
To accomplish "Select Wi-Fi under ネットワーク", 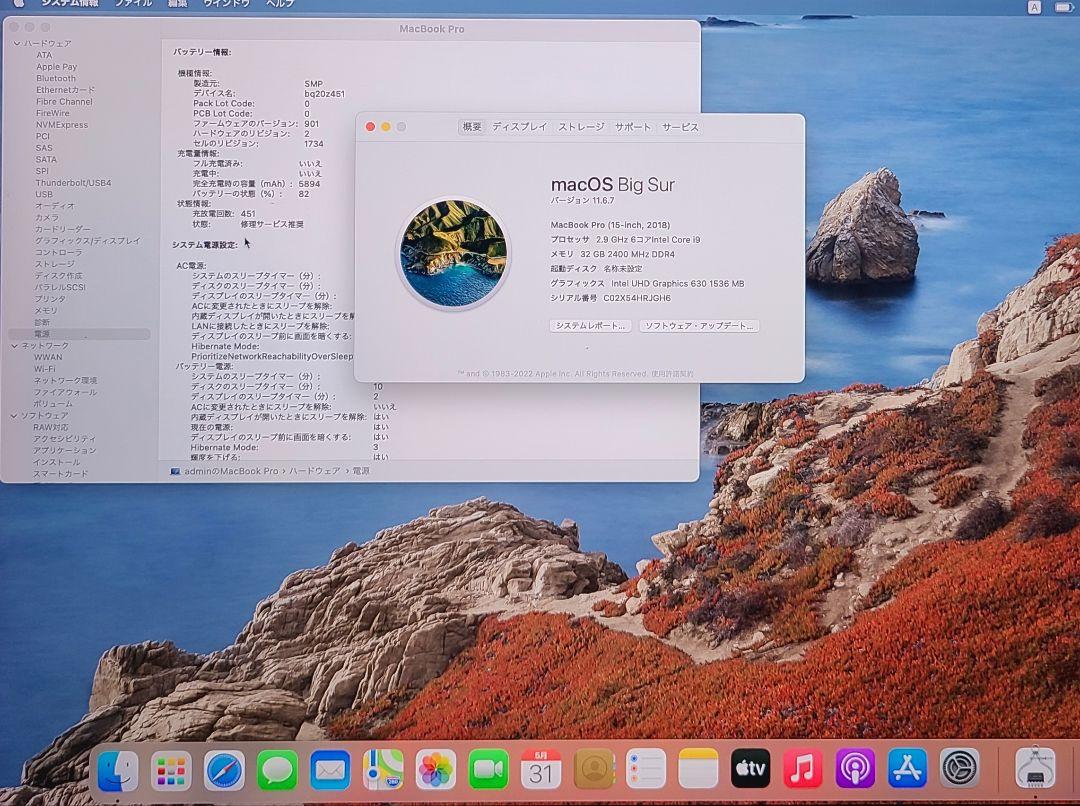I will (45, 369).
